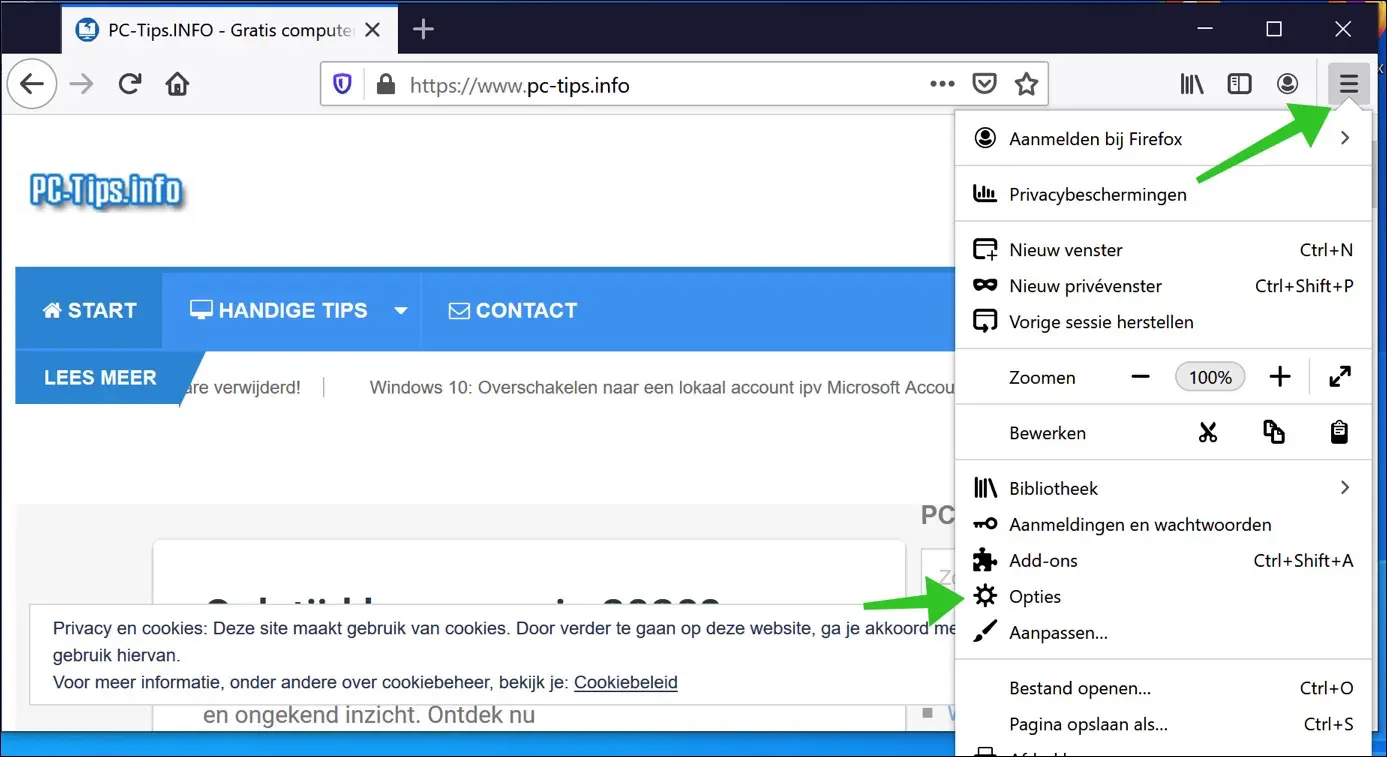The height and width of the screenshot is (757, 1387).
Task: Expand the Bibliotheek submenu
Action: click(x=1164, y=488)
